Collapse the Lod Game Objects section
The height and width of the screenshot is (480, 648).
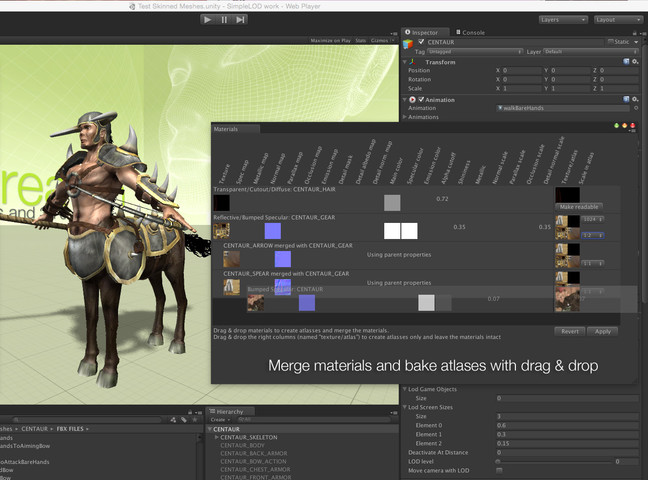(405, 389)
